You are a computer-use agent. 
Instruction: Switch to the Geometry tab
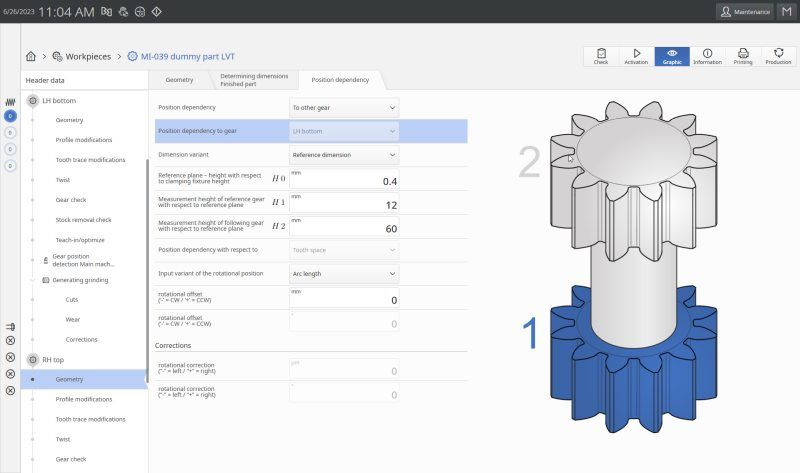[x=179, y=79]
